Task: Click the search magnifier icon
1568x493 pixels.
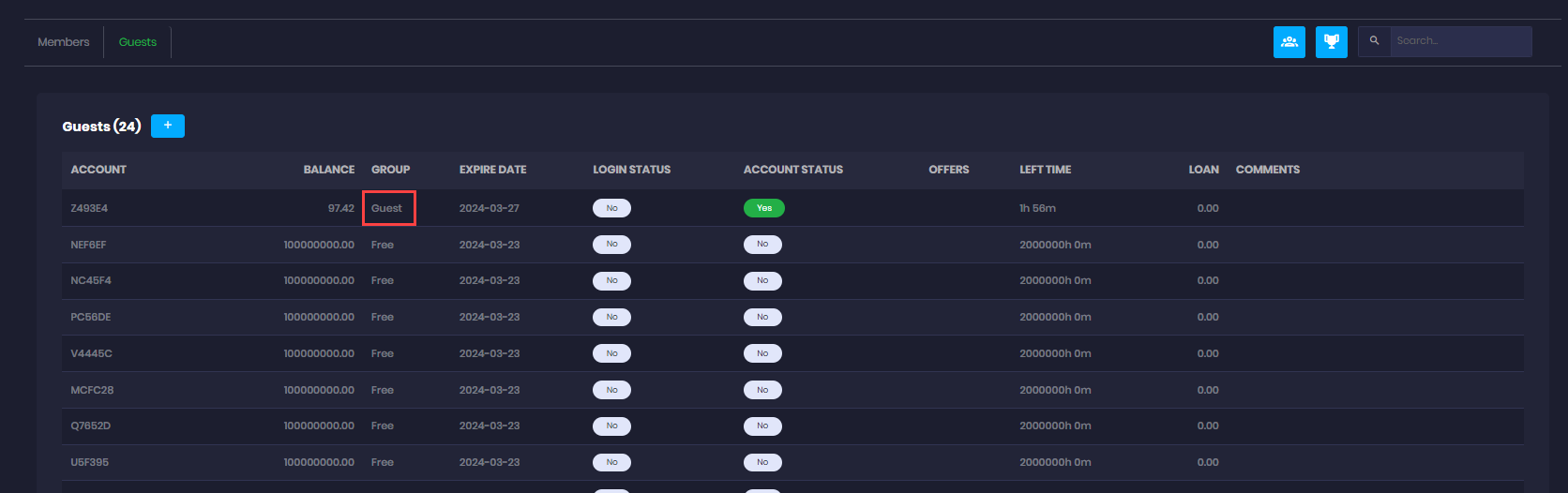Action: pos(1374,41)
